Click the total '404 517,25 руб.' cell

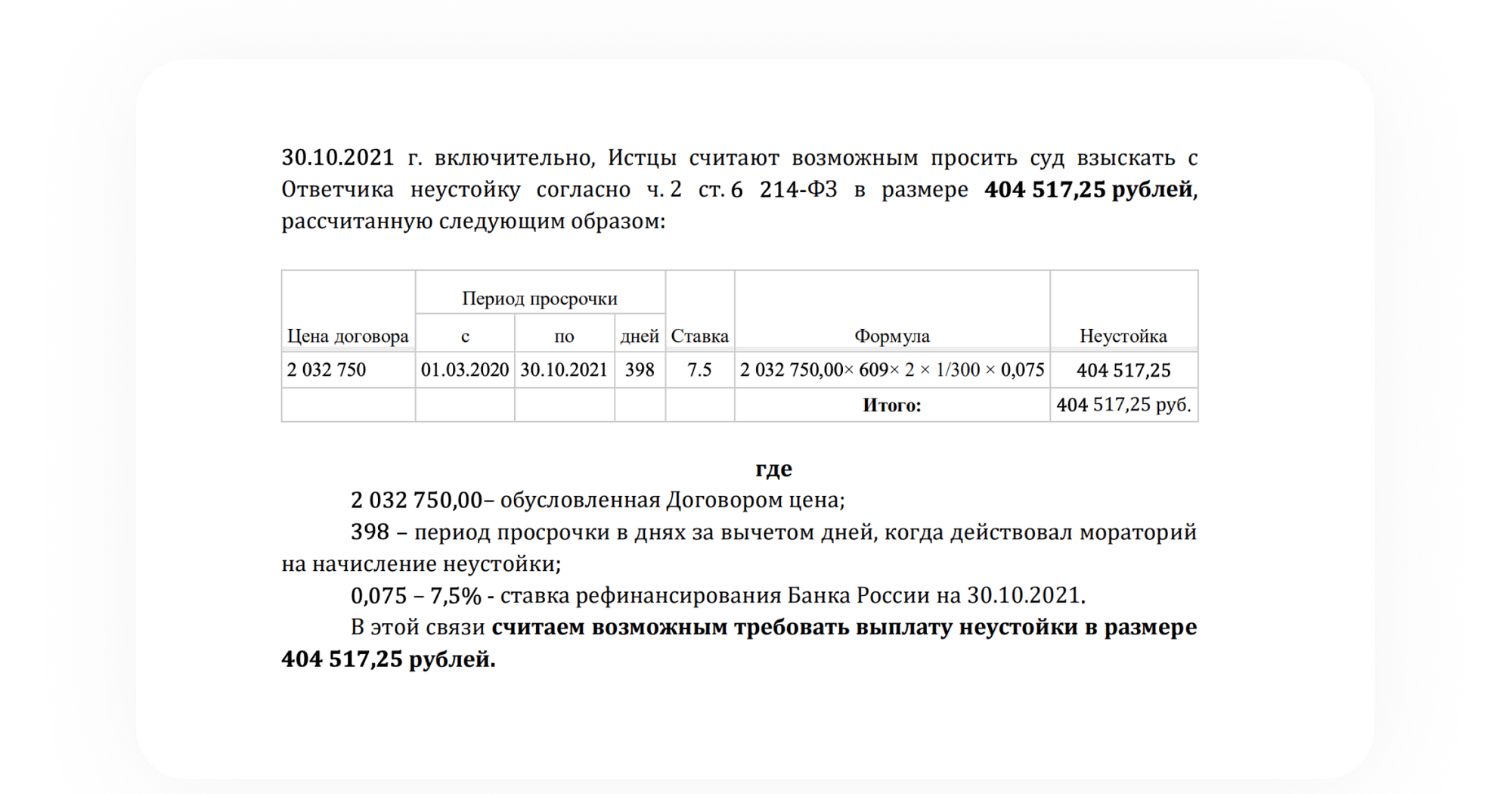[x=1123, y=405]
